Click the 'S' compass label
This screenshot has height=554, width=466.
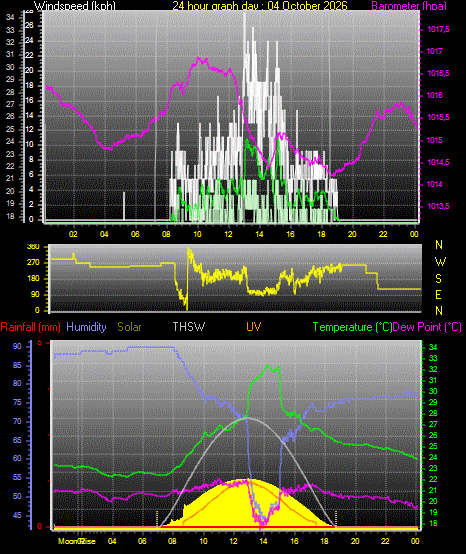click(x=438, y=279)
